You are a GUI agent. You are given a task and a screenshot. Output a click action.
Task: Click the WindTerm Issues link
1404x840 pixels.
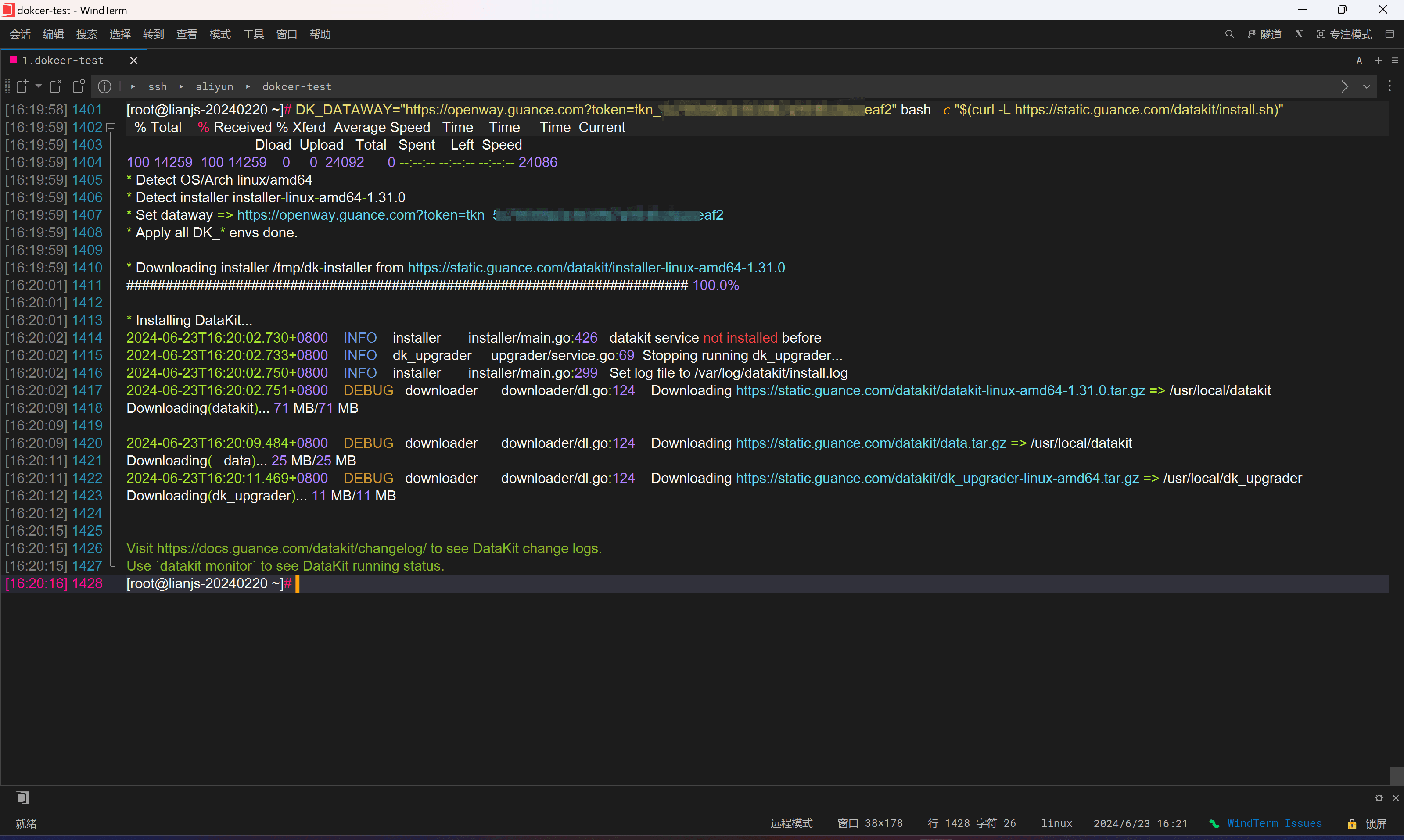pyautogui.click(x=1274, y=824)
